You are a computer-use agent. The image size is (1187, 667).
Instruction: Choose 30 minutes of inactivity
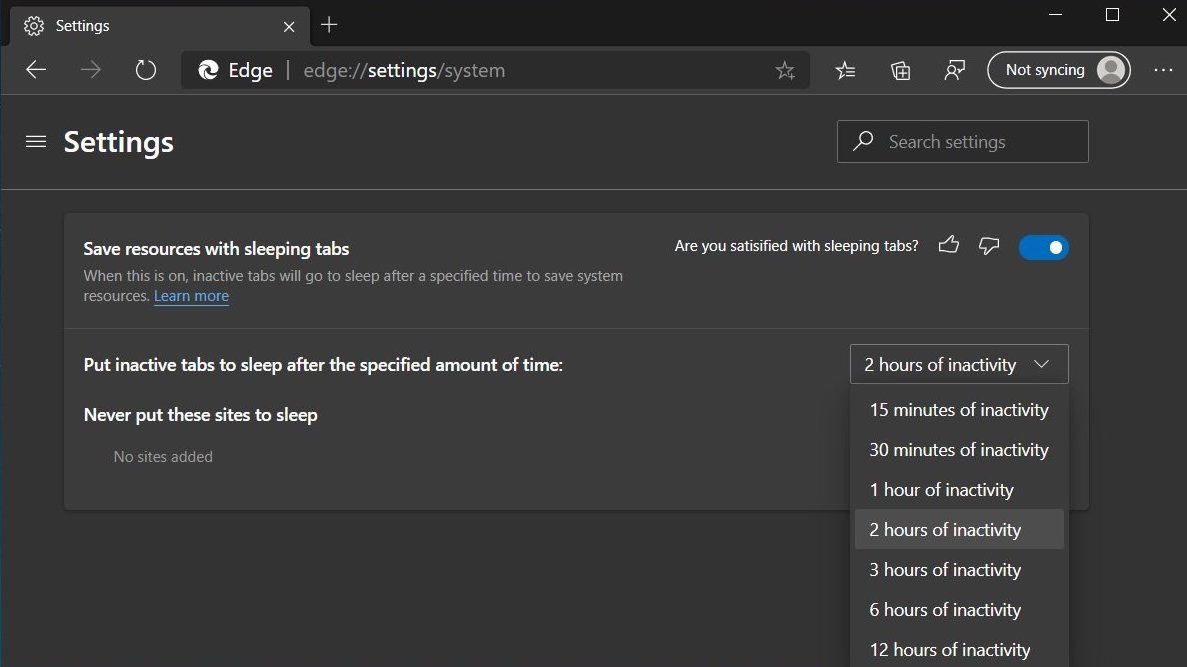tap(959, 450)
